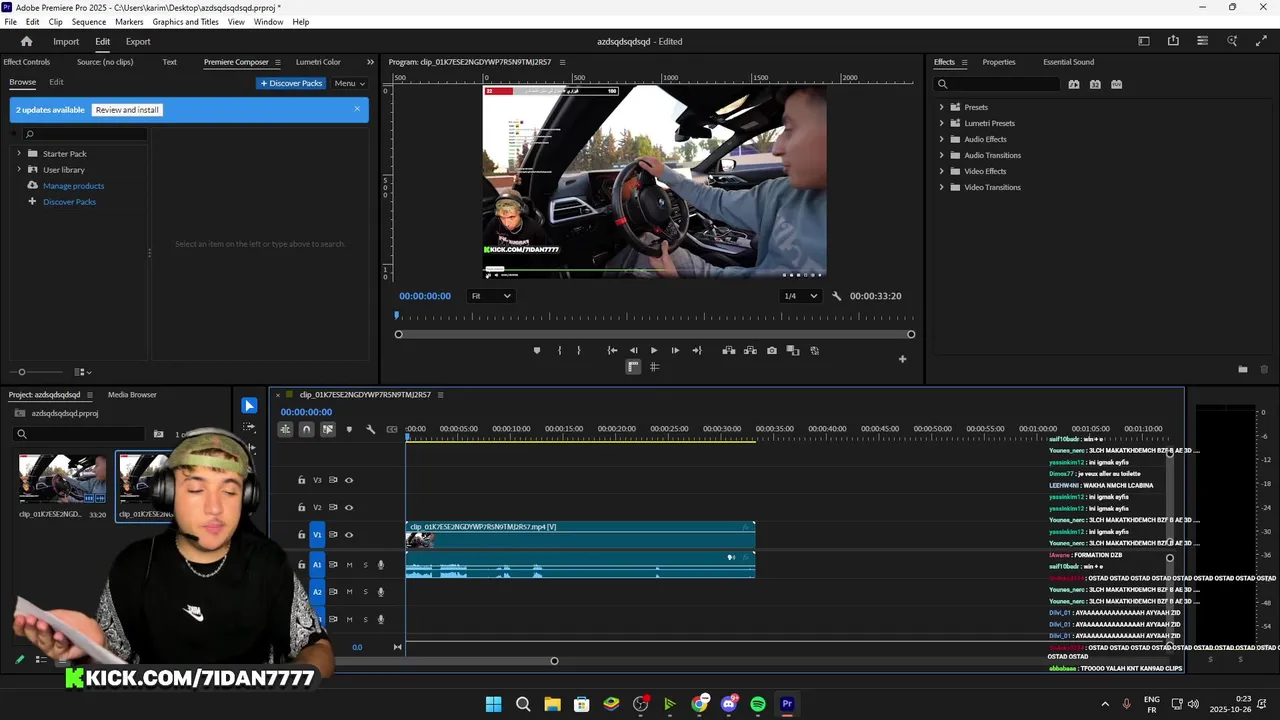This screenshot has height=720, width=1280.
Task: Toggle insert sequences as nests in timeline
Action: click(285, 429)
